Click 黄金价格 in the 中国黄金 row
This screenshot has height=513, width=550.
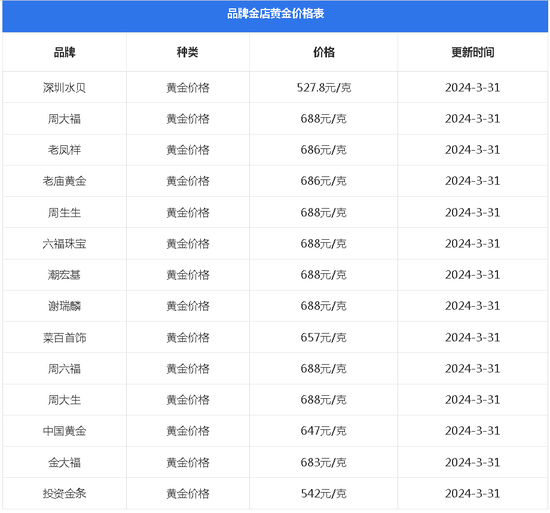coord(188,431)
